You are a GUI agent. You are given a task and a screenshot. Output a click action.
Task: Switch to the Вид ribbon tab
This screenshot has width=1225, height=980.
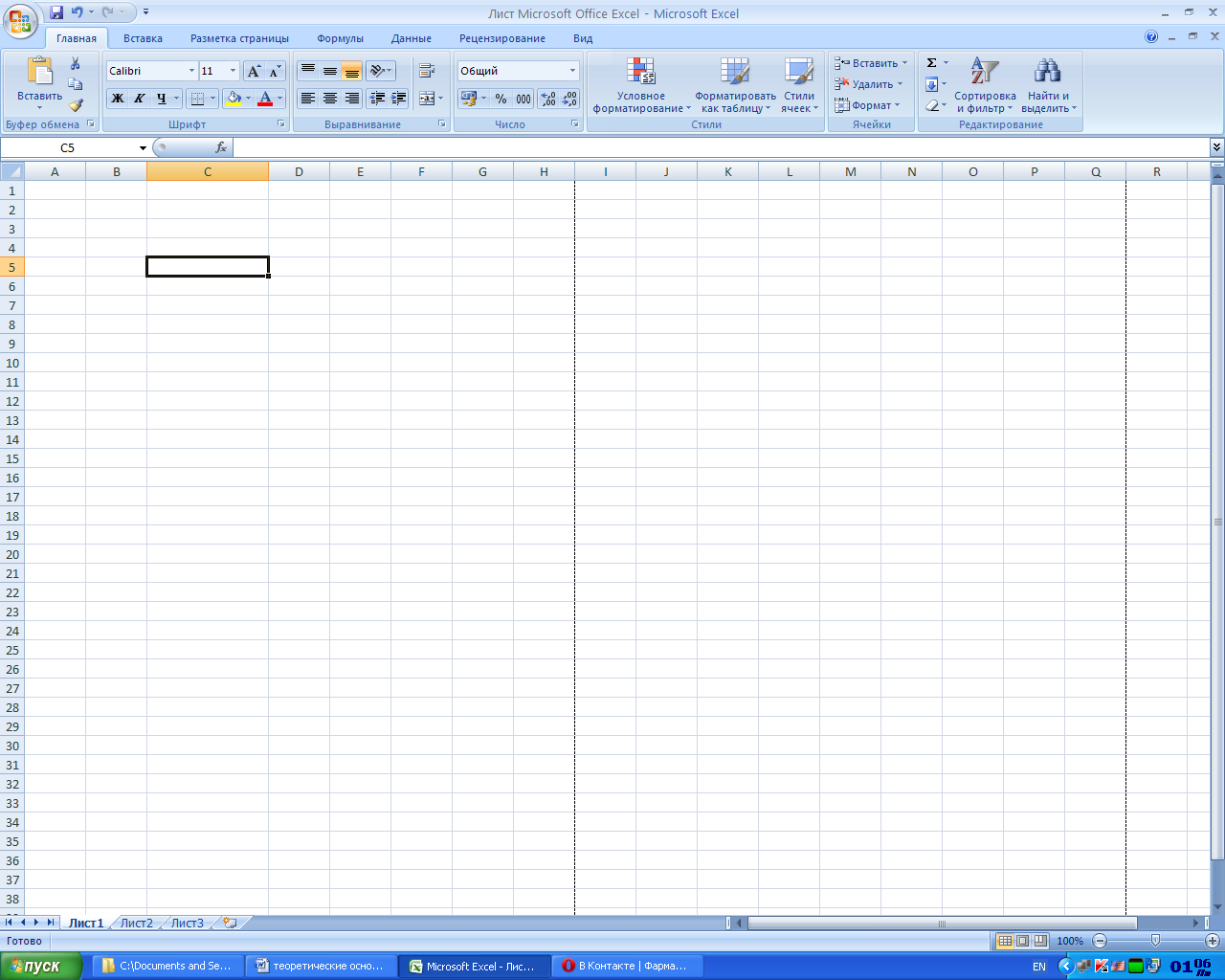[x=583, y=38]
